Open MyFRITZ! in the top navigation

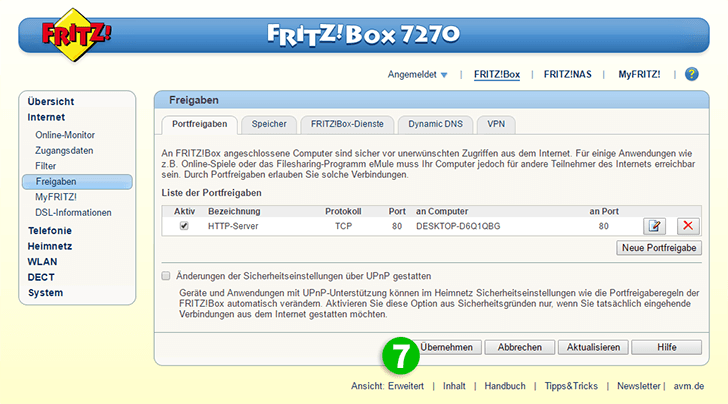(639, 74)
